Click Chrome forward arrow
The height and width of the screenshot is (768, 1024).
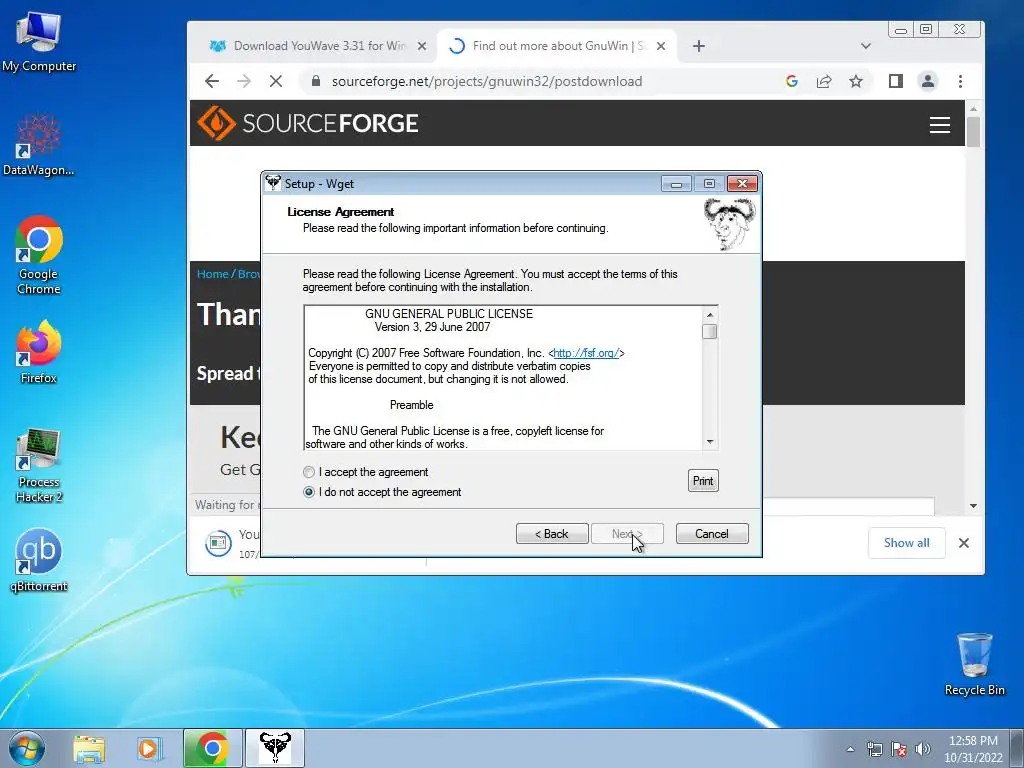point(244,81)
